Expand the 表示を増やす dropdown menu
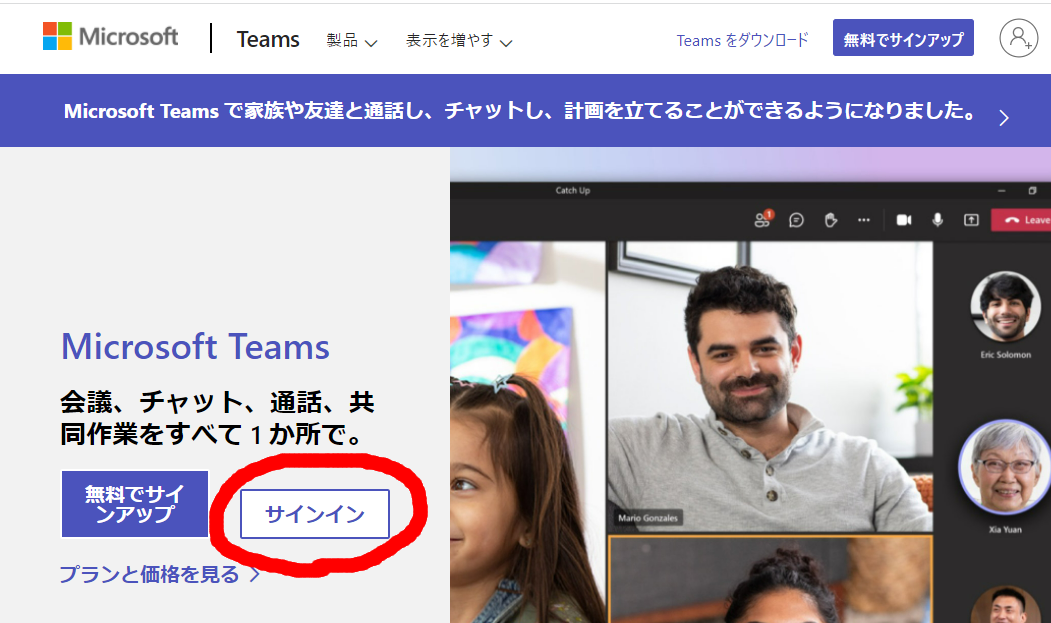Viewport: 1051px width, 623px height. click(459, 41)
